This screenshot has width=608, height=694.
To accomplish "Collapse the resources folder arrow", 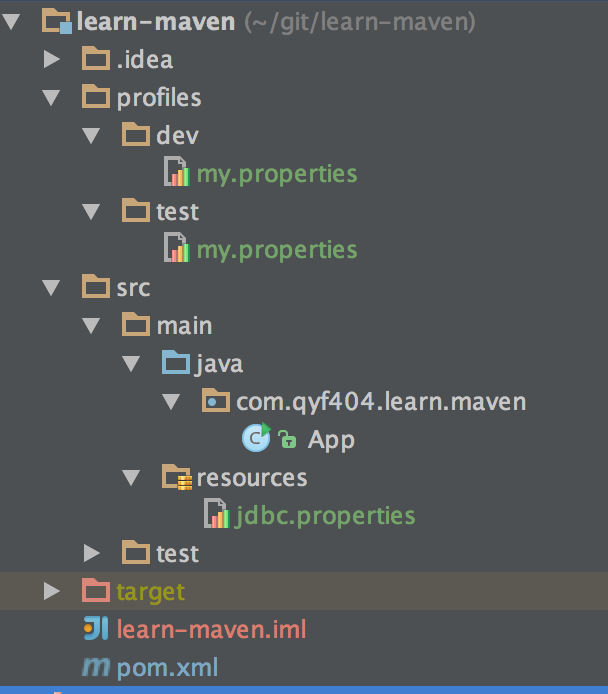I will pos(131,478).
